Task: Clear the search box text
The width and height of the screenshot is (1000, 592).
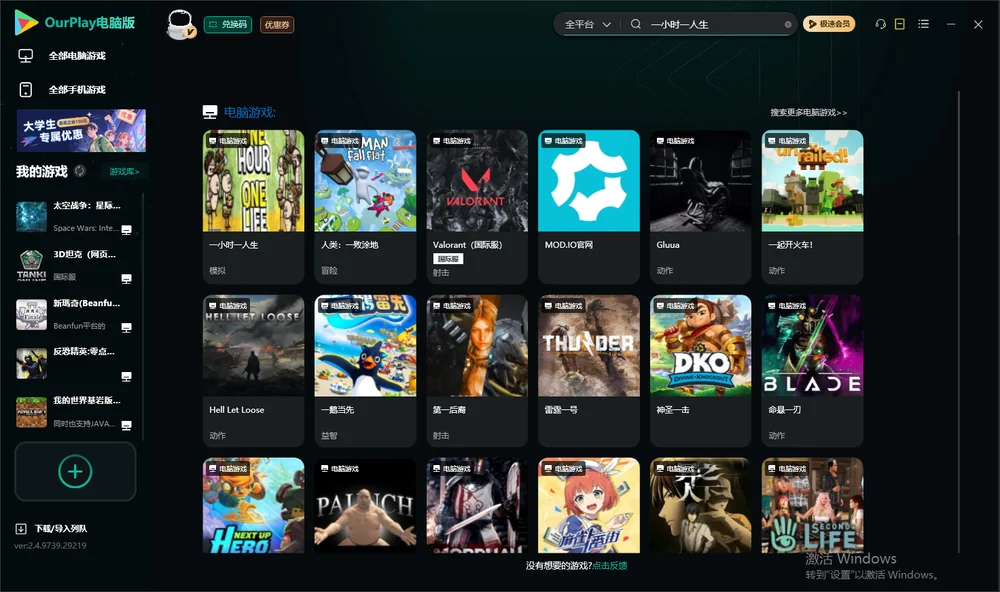Action: (x=788, y=25)
